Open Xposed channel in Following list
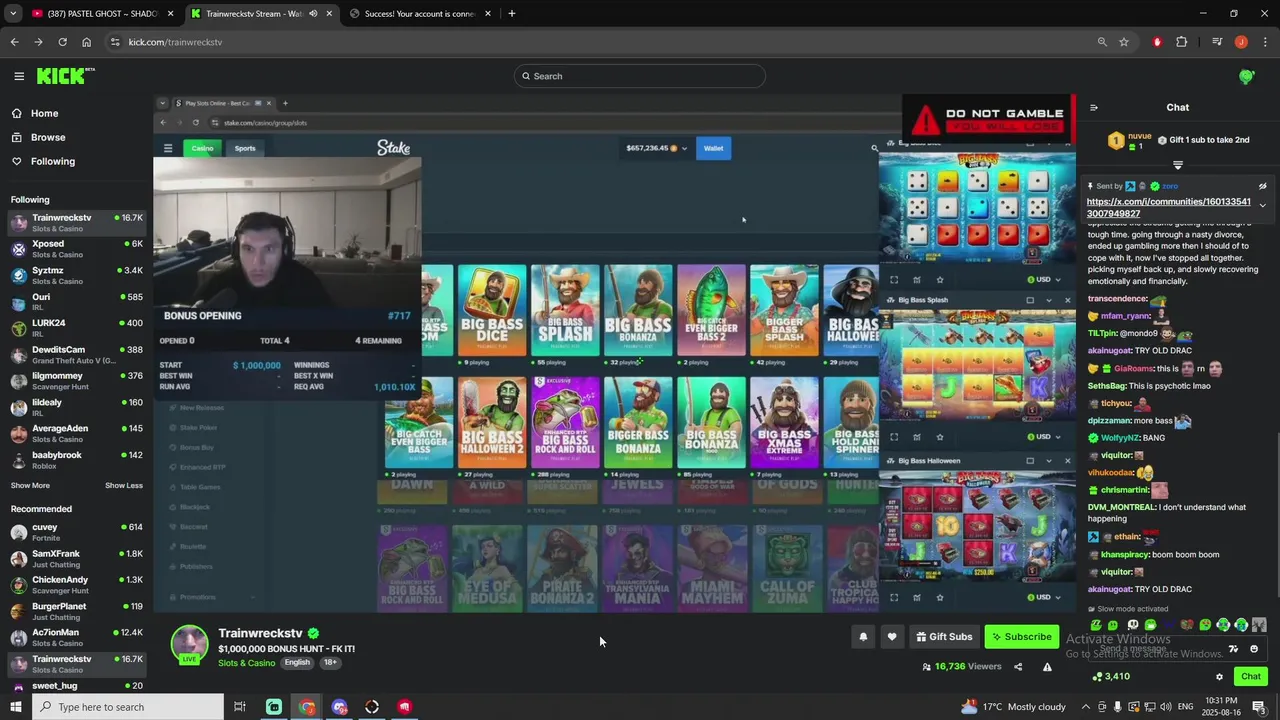 pyautogui.click(x=76, y=249)
